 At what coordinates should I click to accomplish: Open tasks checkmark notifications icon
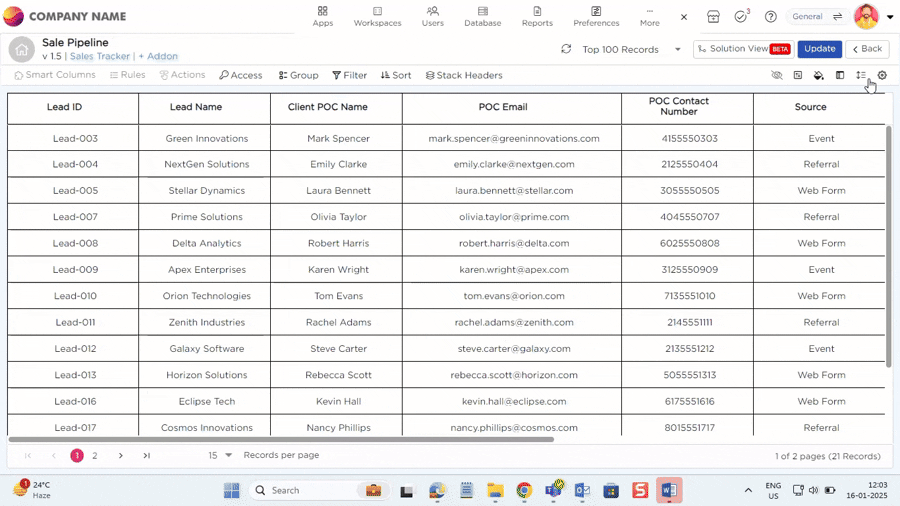click(741, 17)
